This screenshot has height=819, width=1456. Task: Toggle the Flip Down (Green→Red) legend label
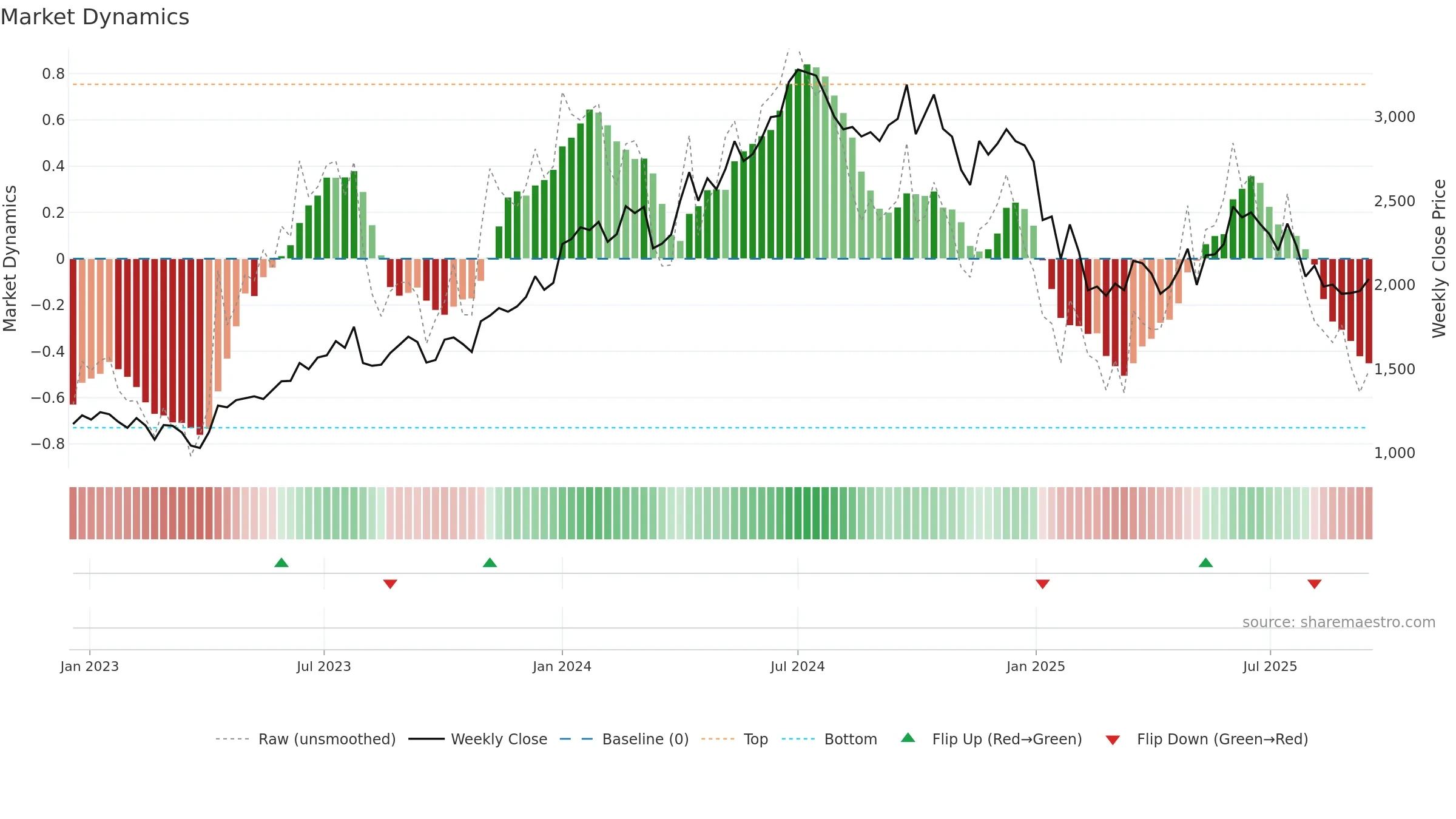(1222, 739)
